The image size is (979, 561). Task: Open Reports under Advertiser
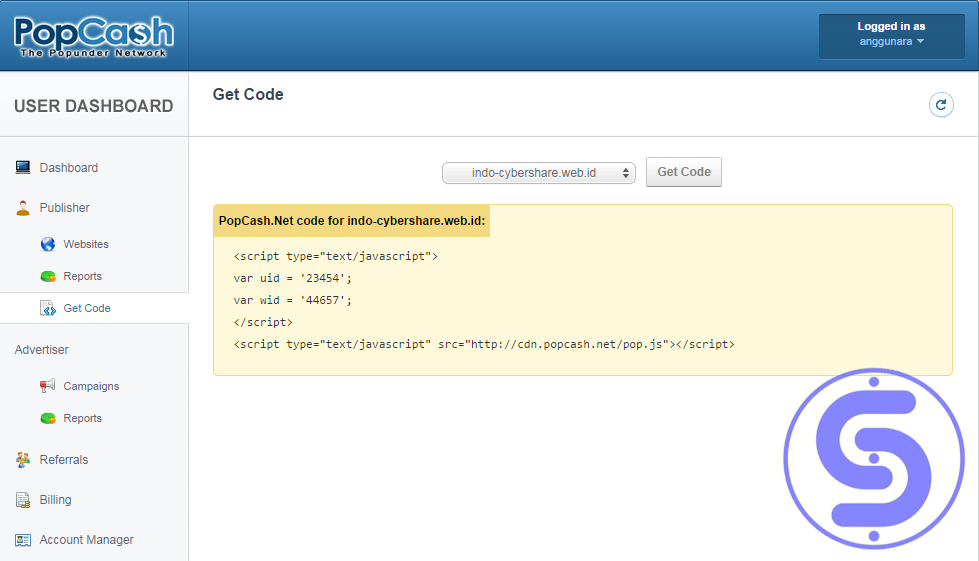pos(82,418)
